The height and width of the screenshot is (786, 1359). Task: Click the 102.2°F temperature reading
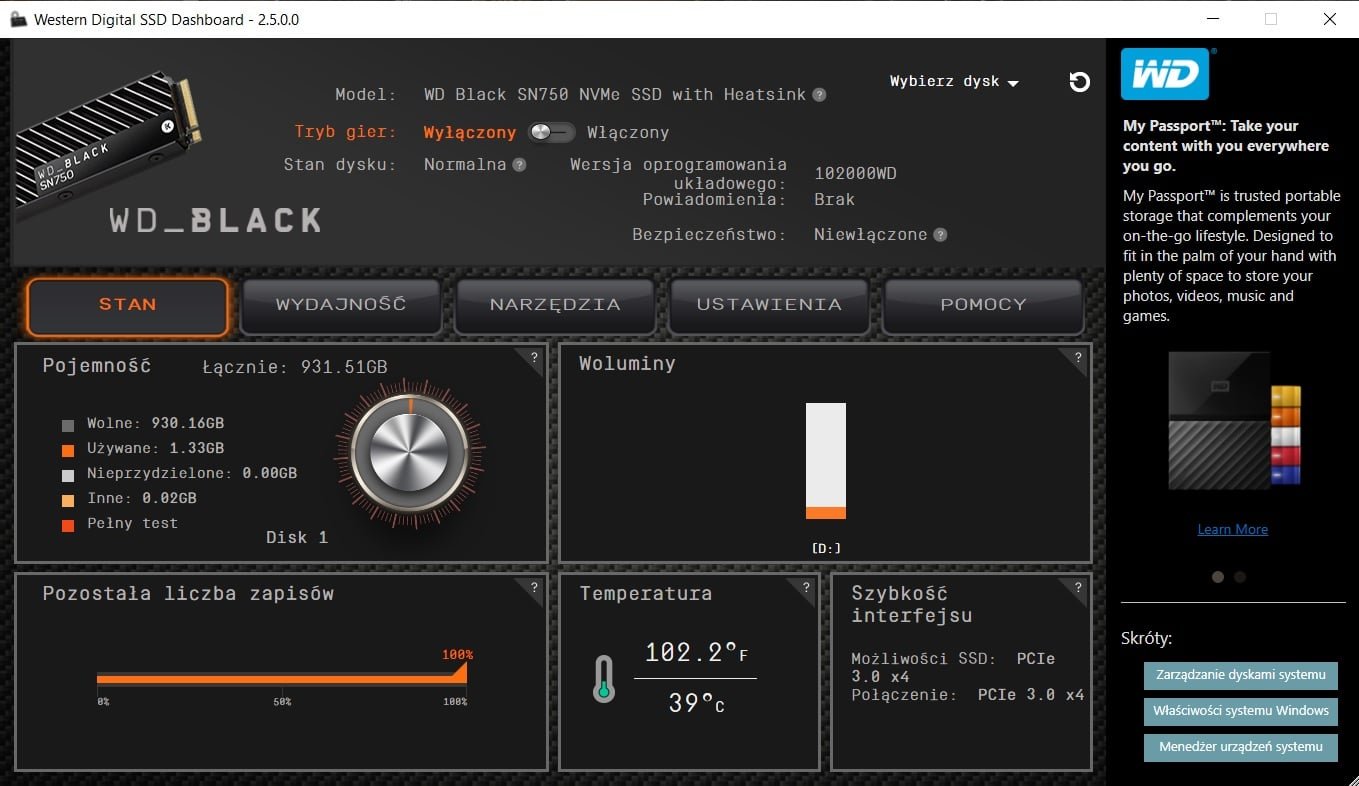[696, 654]
